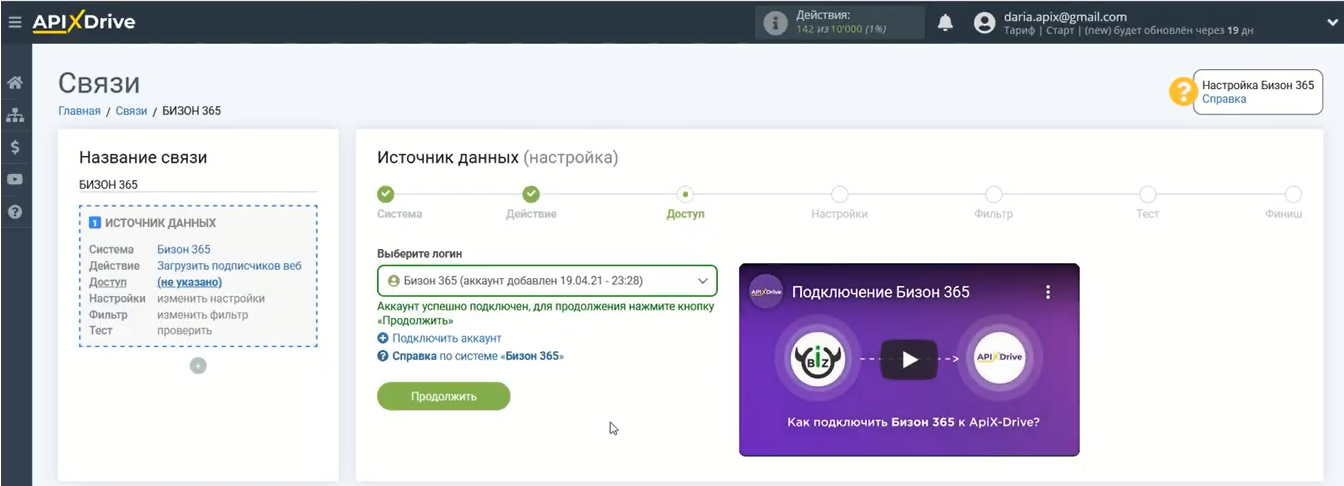Open Справка по системе Бизон 365
Image resolution: width=1344 pixels, height=486 pixels.
click(x=470, y=355)
